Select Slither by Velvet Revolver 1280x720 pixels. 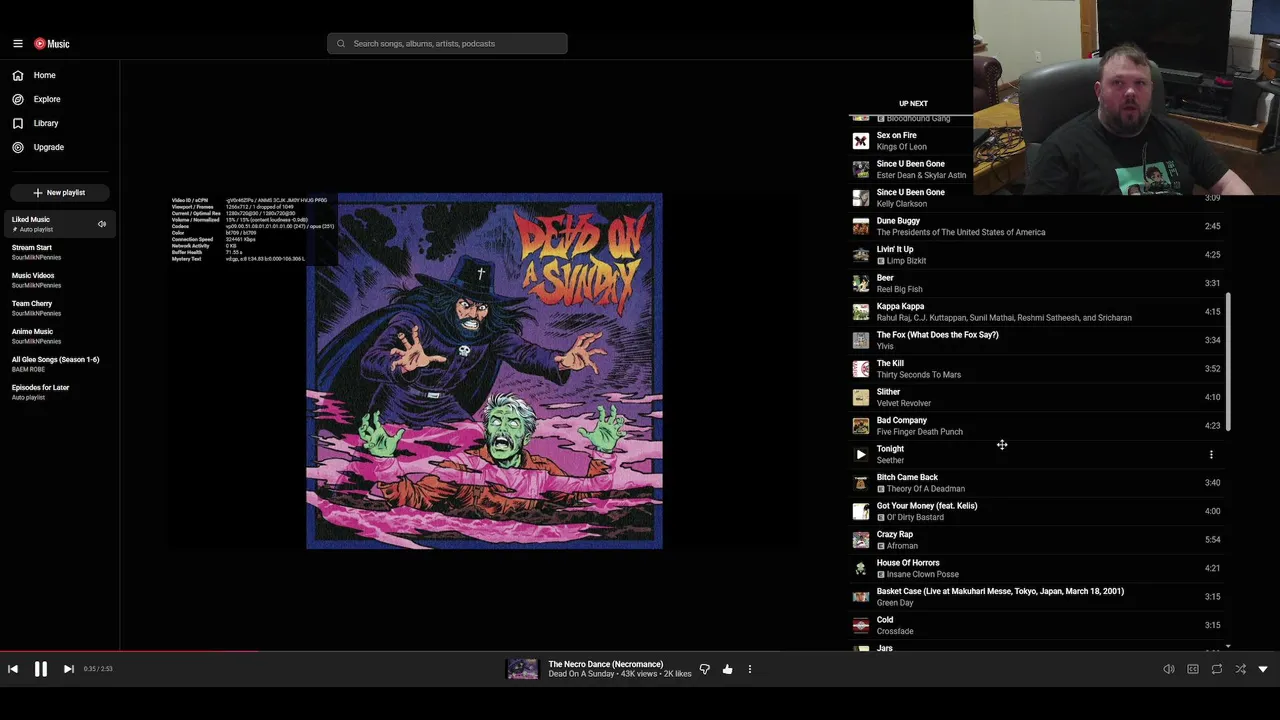click(x=1036, y=397)
